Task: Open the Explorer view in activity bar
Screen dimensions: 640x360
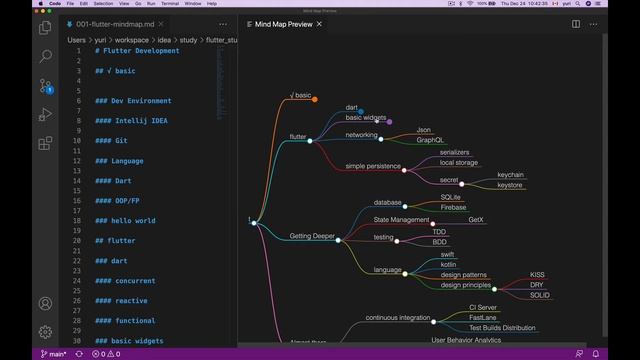Action: tap(45, 28)
